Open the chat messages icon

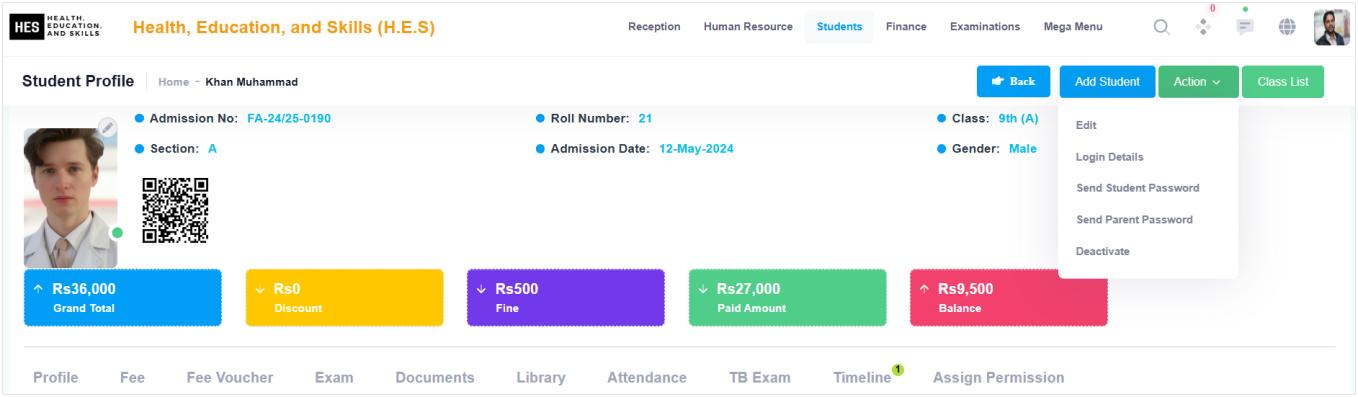(x=1246, y=27)
